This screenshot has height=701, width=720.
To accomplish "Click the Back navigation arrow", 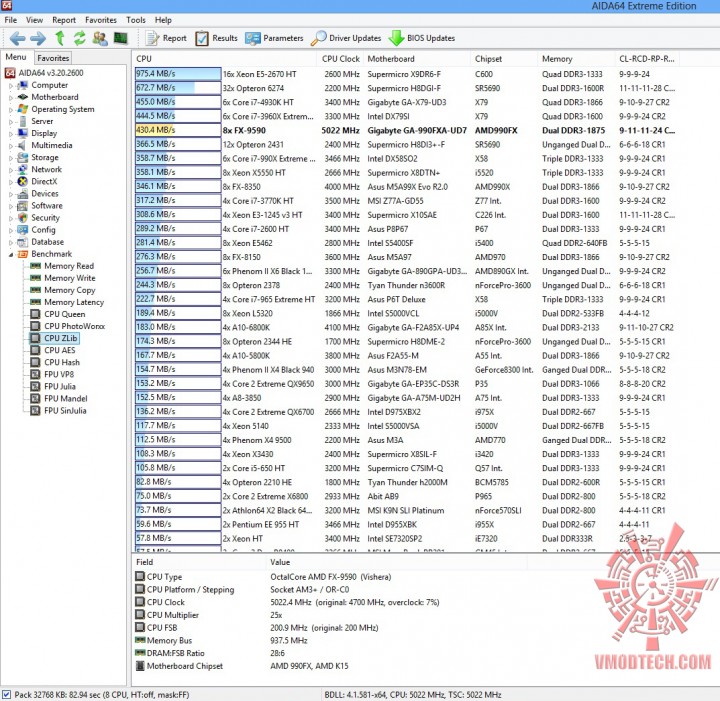I will click(x=17, y=38).
